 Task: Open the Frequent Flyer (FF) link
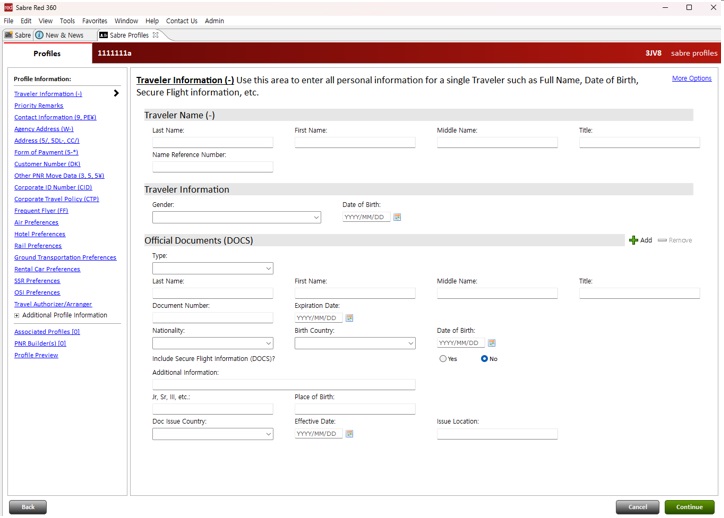[x=41, y=211]
